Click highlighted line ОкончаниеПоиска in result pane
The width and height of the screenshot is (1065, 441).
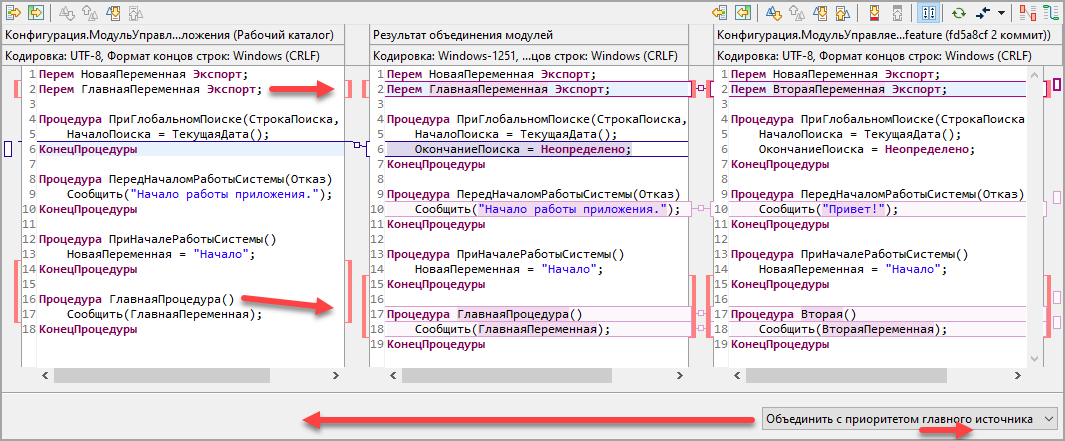tap(522, 149)
